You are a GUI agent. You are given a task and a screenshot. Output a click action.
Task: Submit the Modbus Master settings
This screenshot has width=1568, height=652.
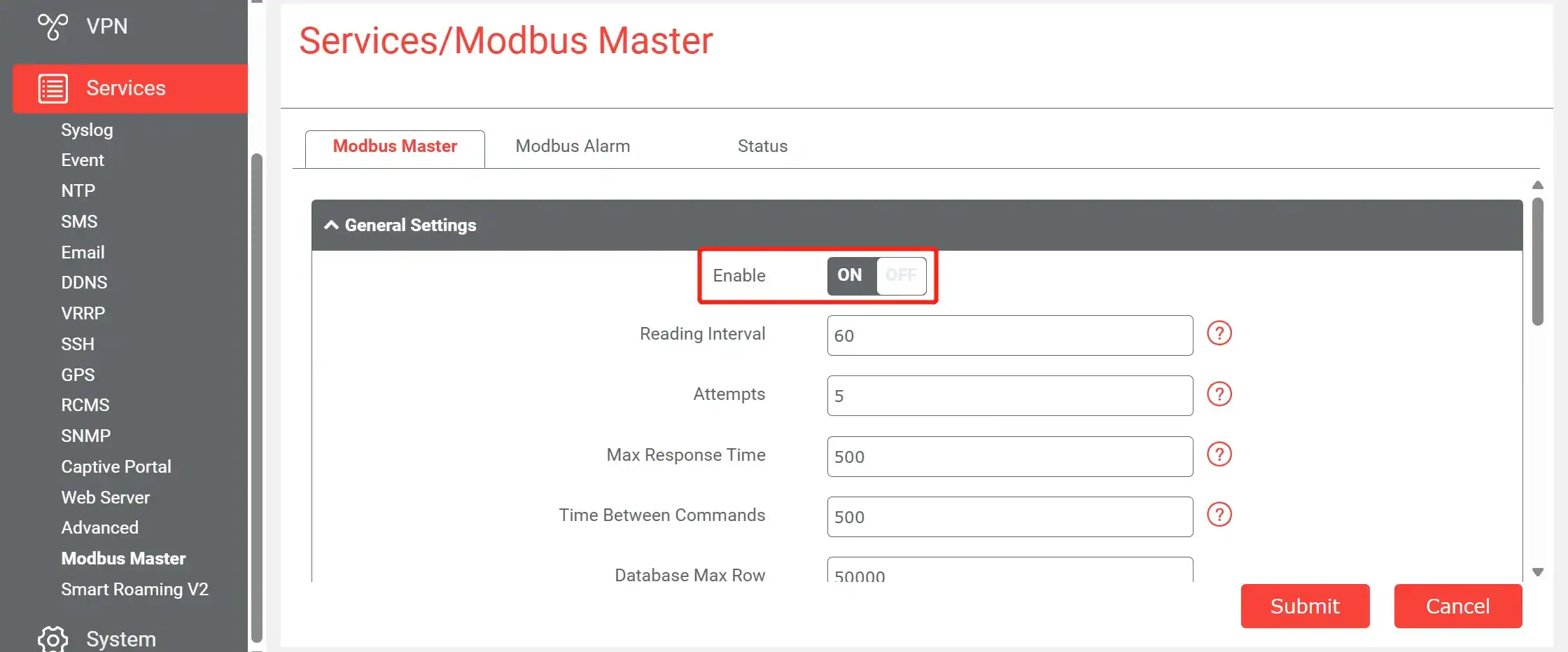point(1304,606)
